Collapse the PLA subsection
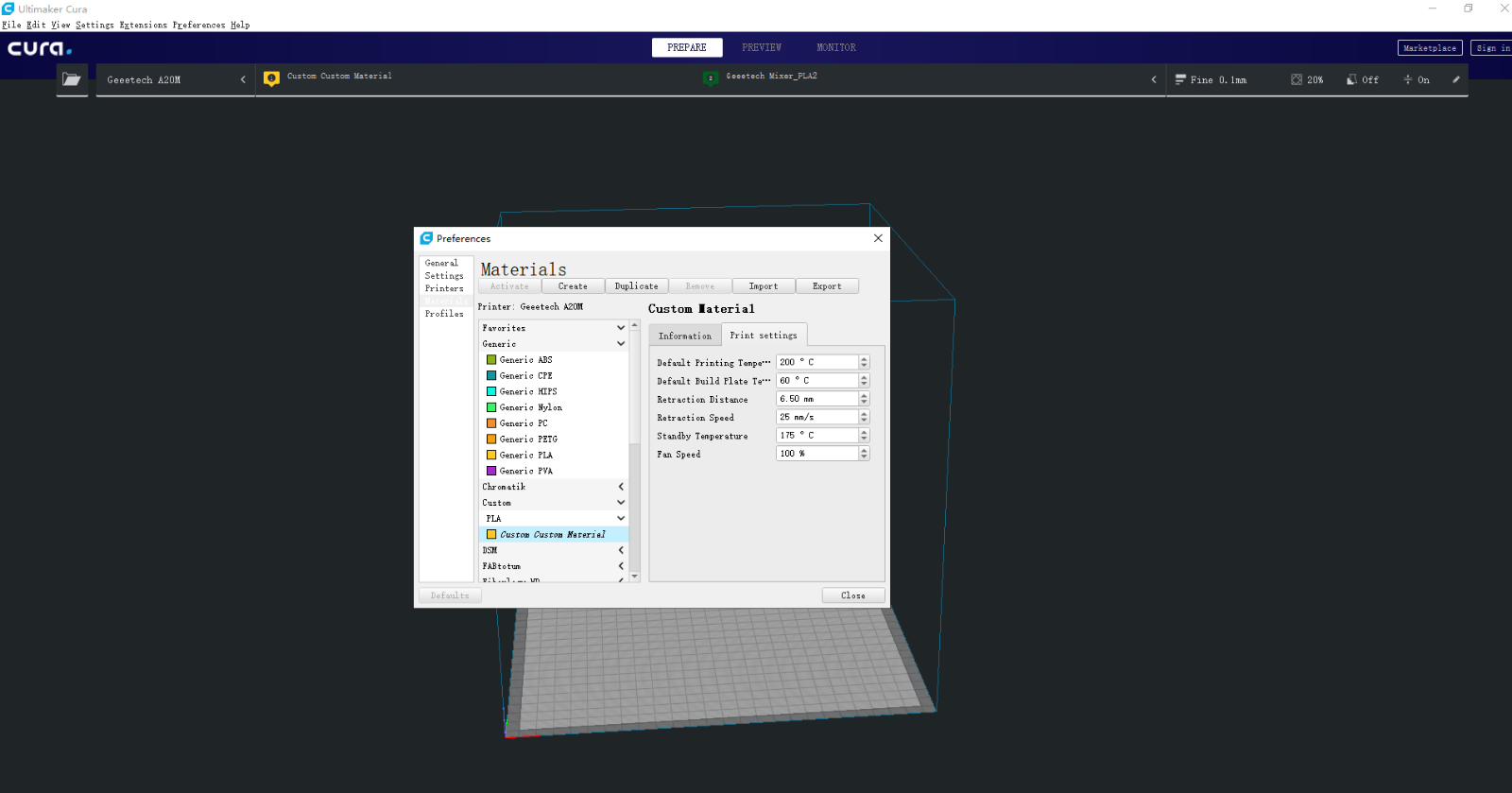 coord(621,518)
